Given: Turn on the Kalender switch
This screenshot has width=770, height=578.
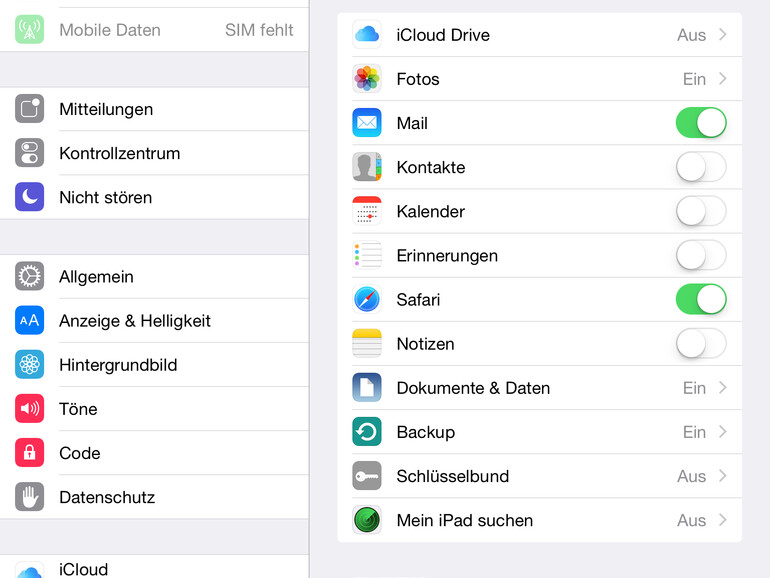Looking at the screenshot, I should [x=701, y=211].
